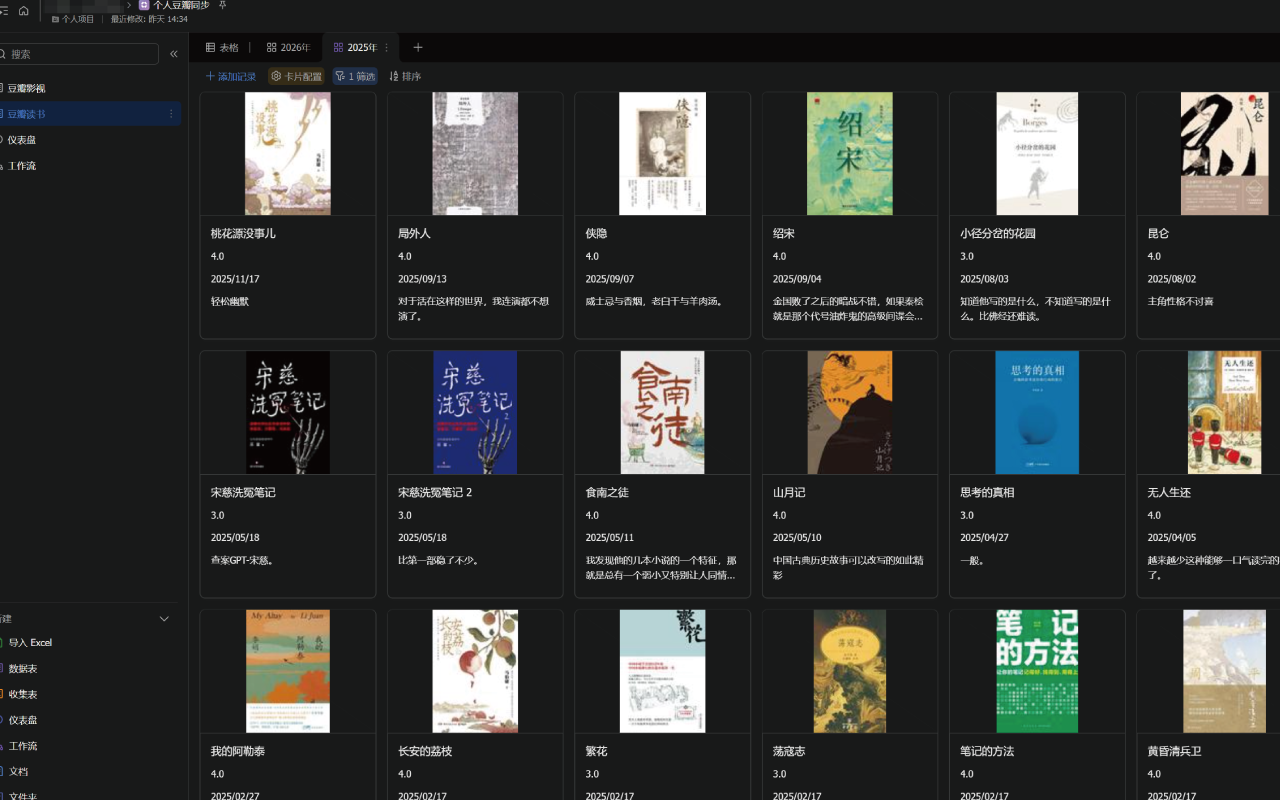Image resolution: width=1280 pixels, height=800 pixels.
Task: Click the plus icon to add view
Action: (418, 47)
